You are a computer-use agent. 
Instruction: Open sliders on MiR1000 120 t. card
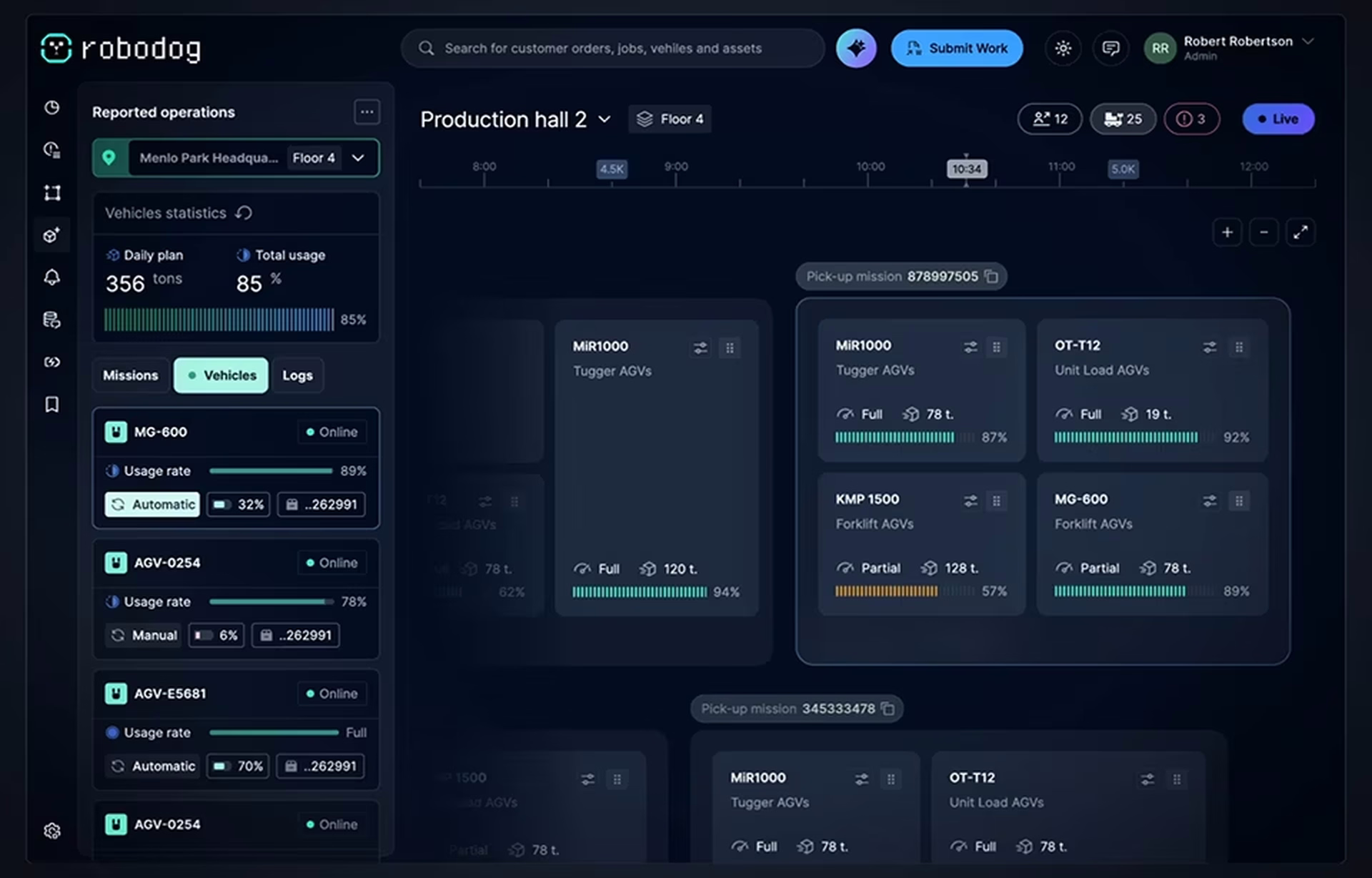coord(700,348)
